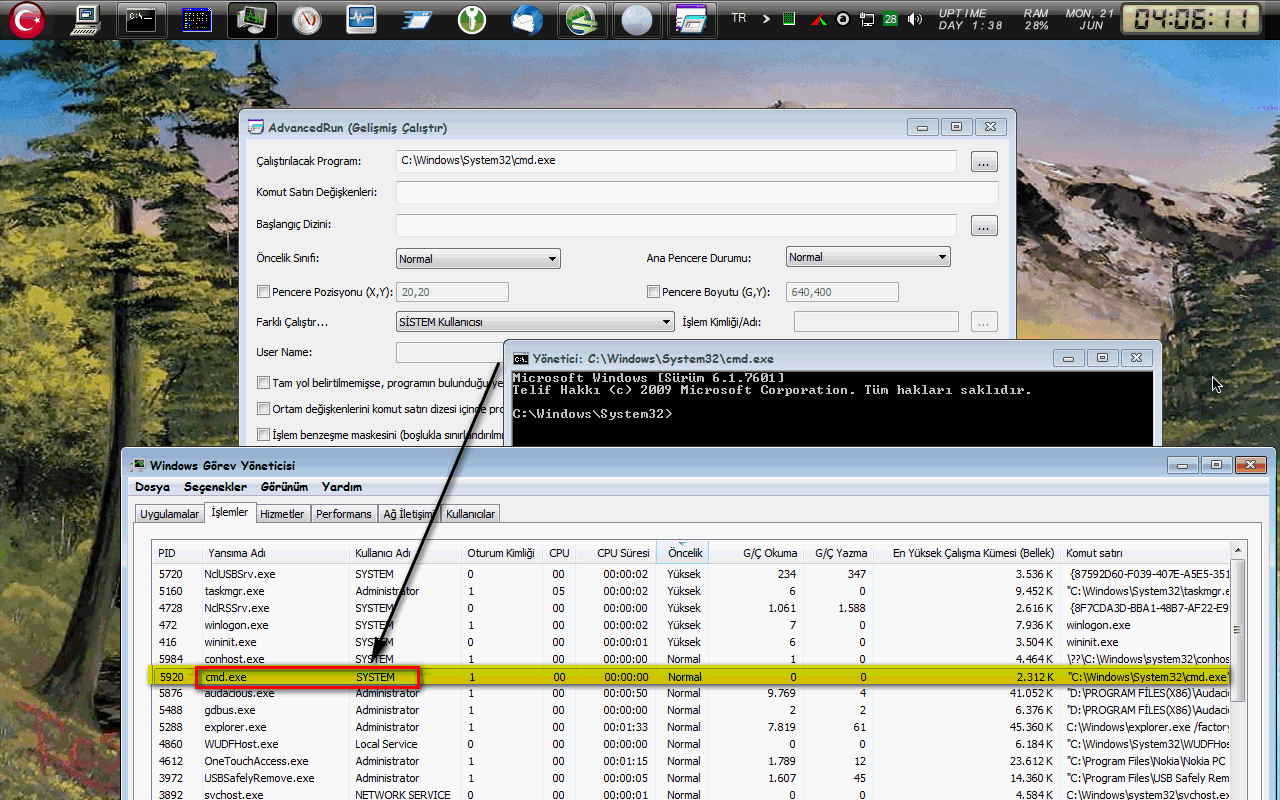The width and height of the screenshot is (1280, 800).
Task: Open the pulse monitor dock icon
Action: pos(361,20)
